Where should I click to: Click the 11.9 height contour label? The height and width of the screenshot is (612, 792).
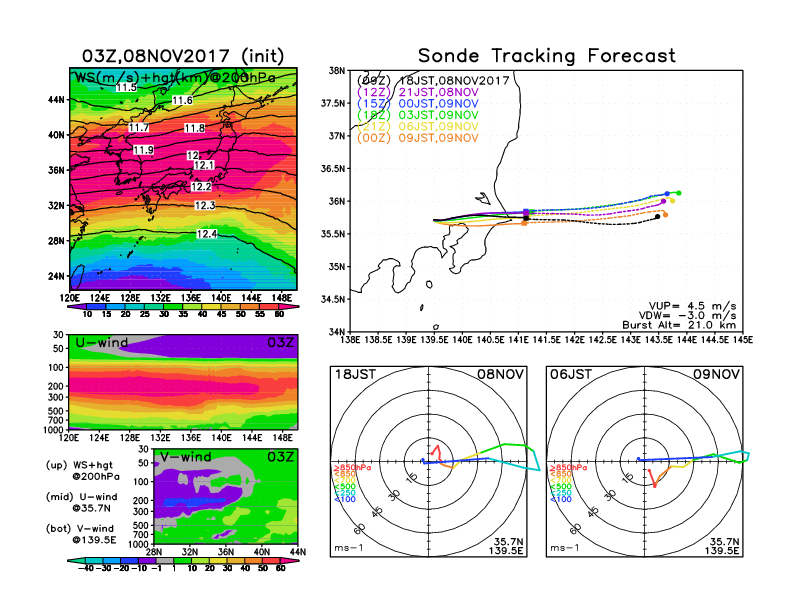143,150
